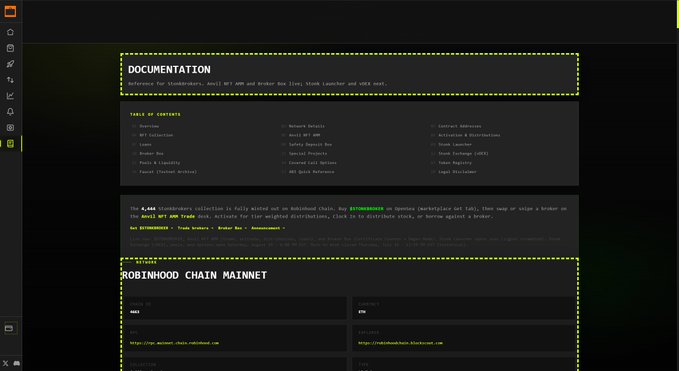Open the Home page from sidebar

[10, 32]
